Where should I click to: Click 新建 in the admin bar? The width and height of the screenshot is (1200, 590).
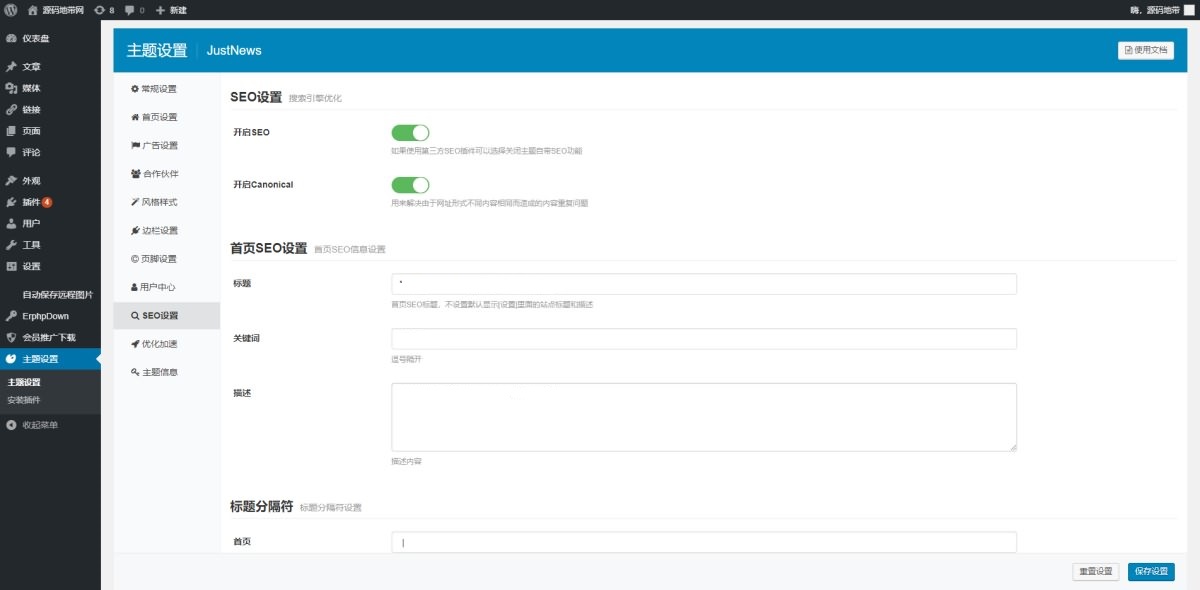coord(171,9)
